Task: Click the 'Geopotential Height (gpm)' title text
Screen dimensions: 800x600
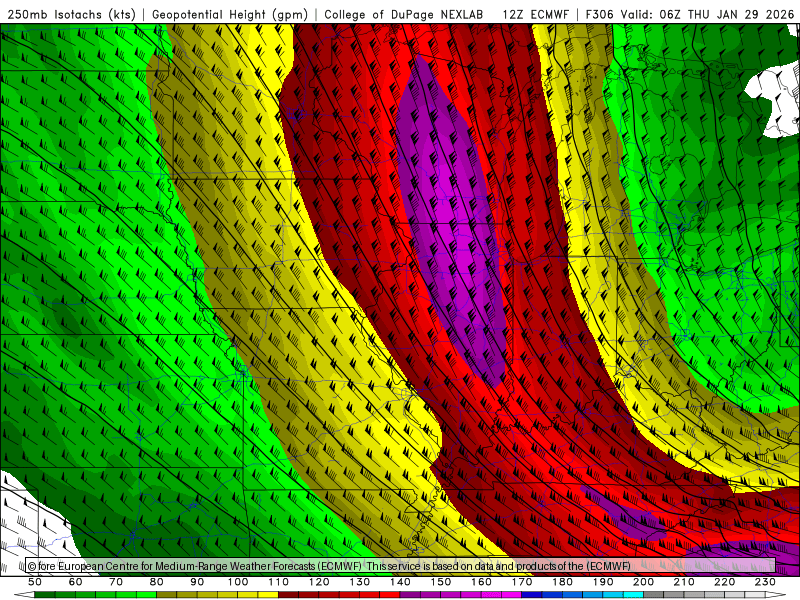Action: point(230,14)
